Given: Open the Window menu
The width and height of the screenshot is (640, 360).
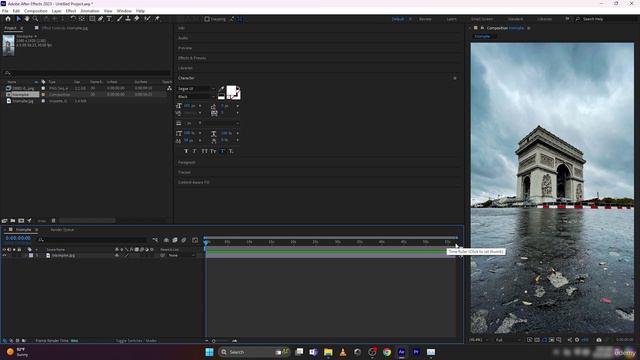Looking at the screenshot, I should [x=124, y=11].
